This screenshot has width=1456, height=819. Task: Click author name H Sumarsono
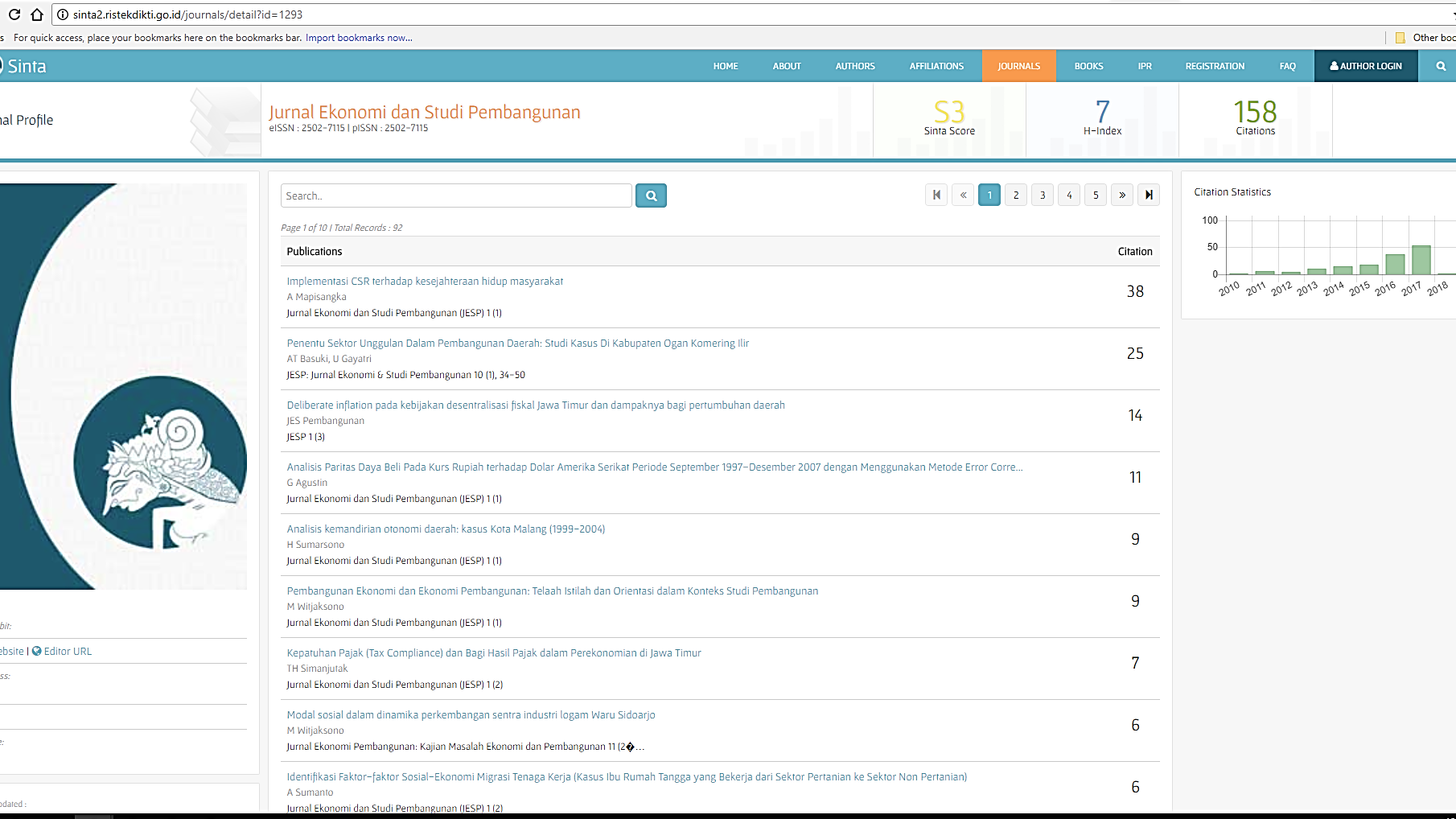point(315,545)
